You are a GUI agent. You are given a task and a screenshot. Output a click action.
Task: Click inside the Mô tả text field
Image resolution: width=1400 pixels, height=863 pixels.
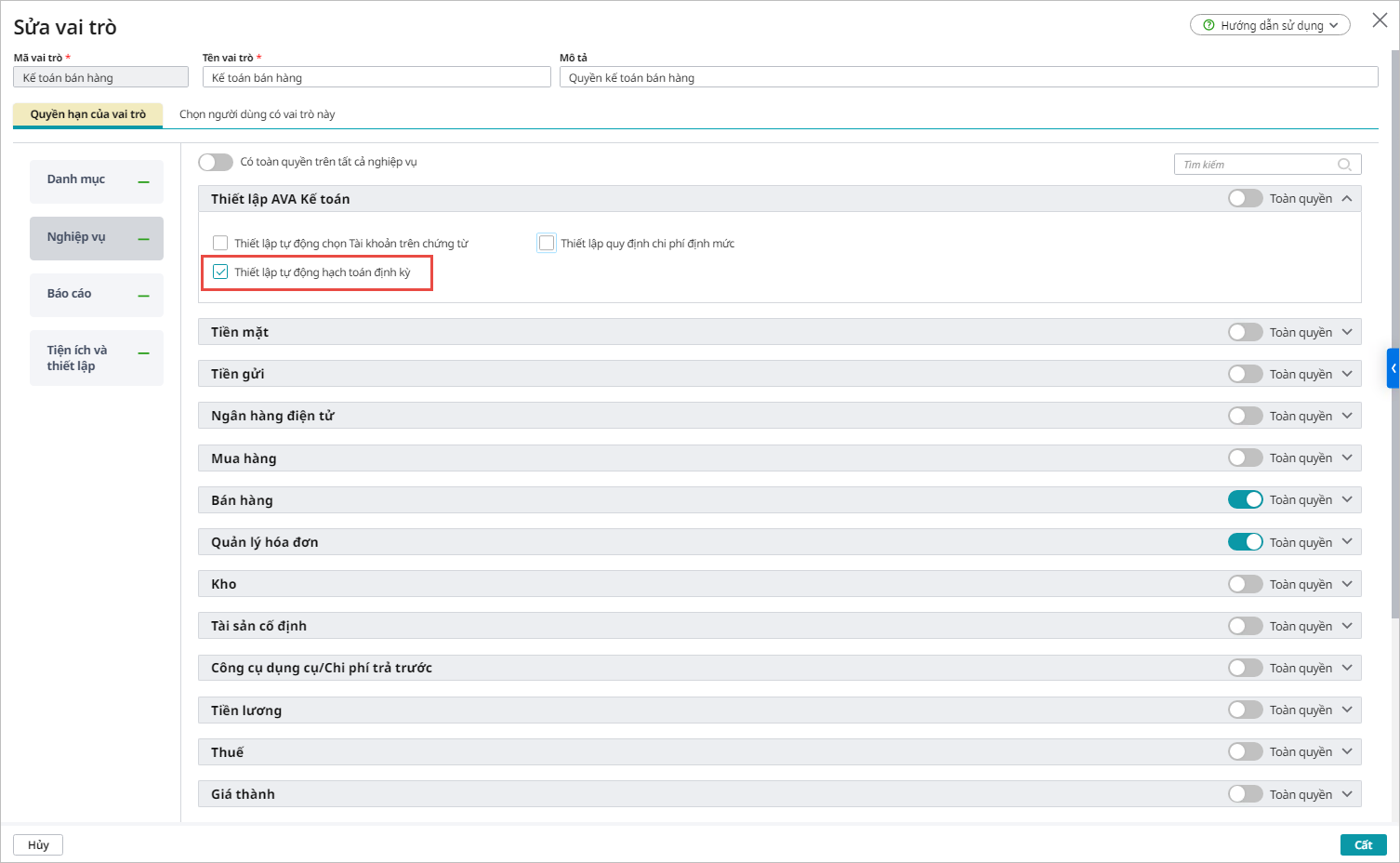968,78
